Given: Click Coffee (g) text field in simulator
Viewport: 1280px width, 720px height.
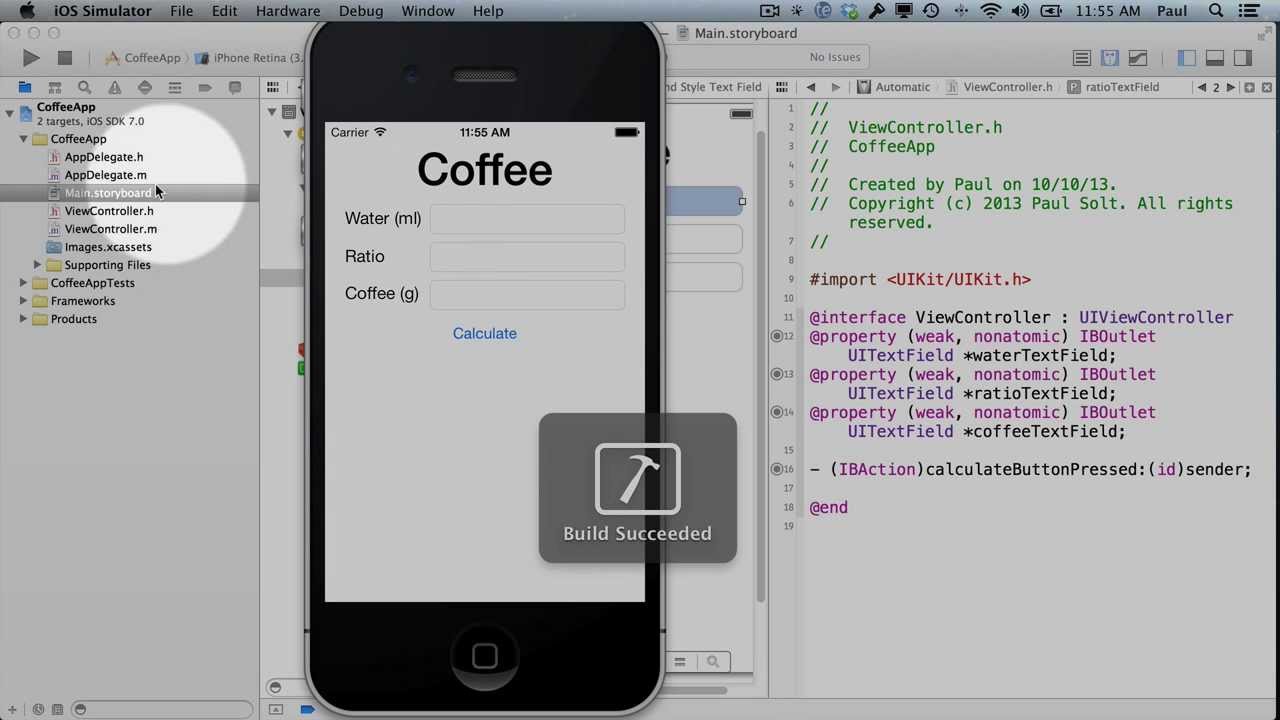Looking at the screenshot, I should click(527, 294).
